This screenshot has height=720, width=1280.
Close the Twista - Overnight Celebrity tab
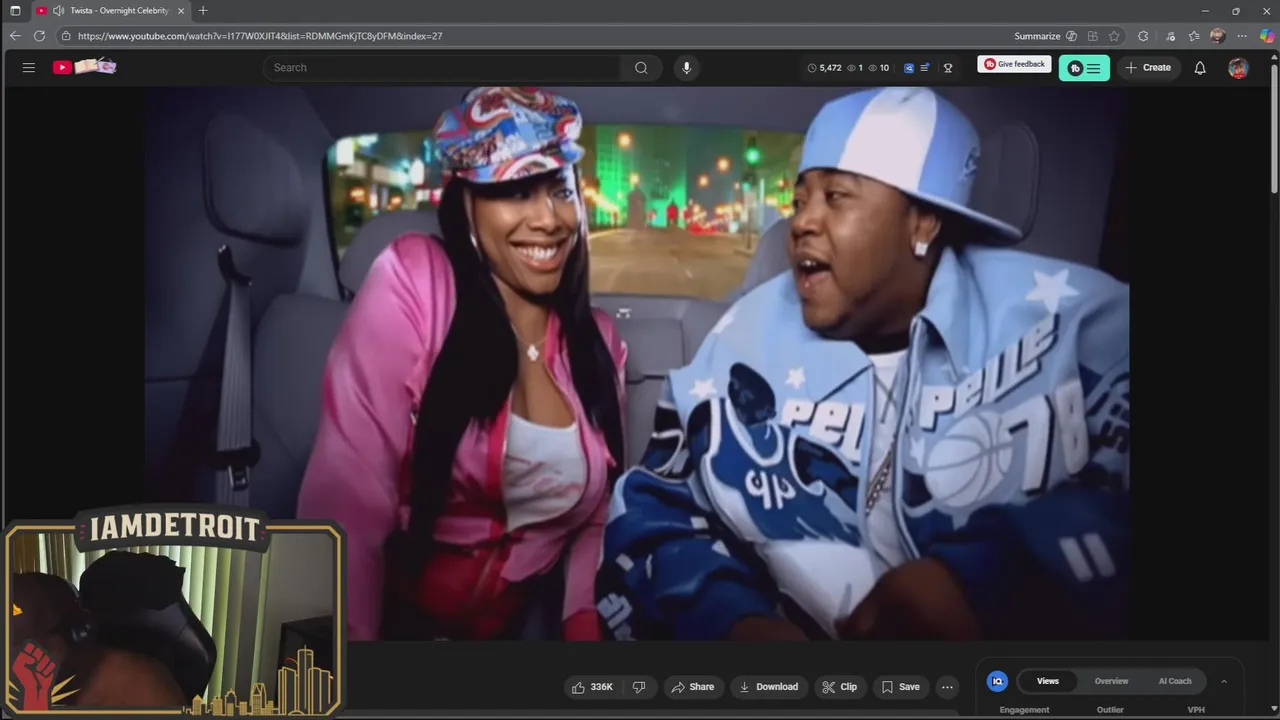[x=181, y=11]
